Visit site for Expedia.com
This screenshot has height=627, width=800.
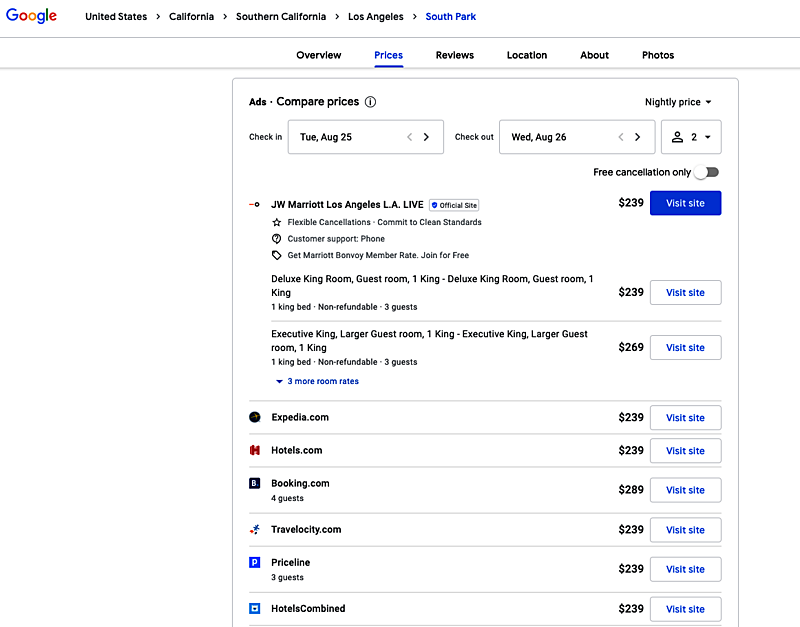685,418
